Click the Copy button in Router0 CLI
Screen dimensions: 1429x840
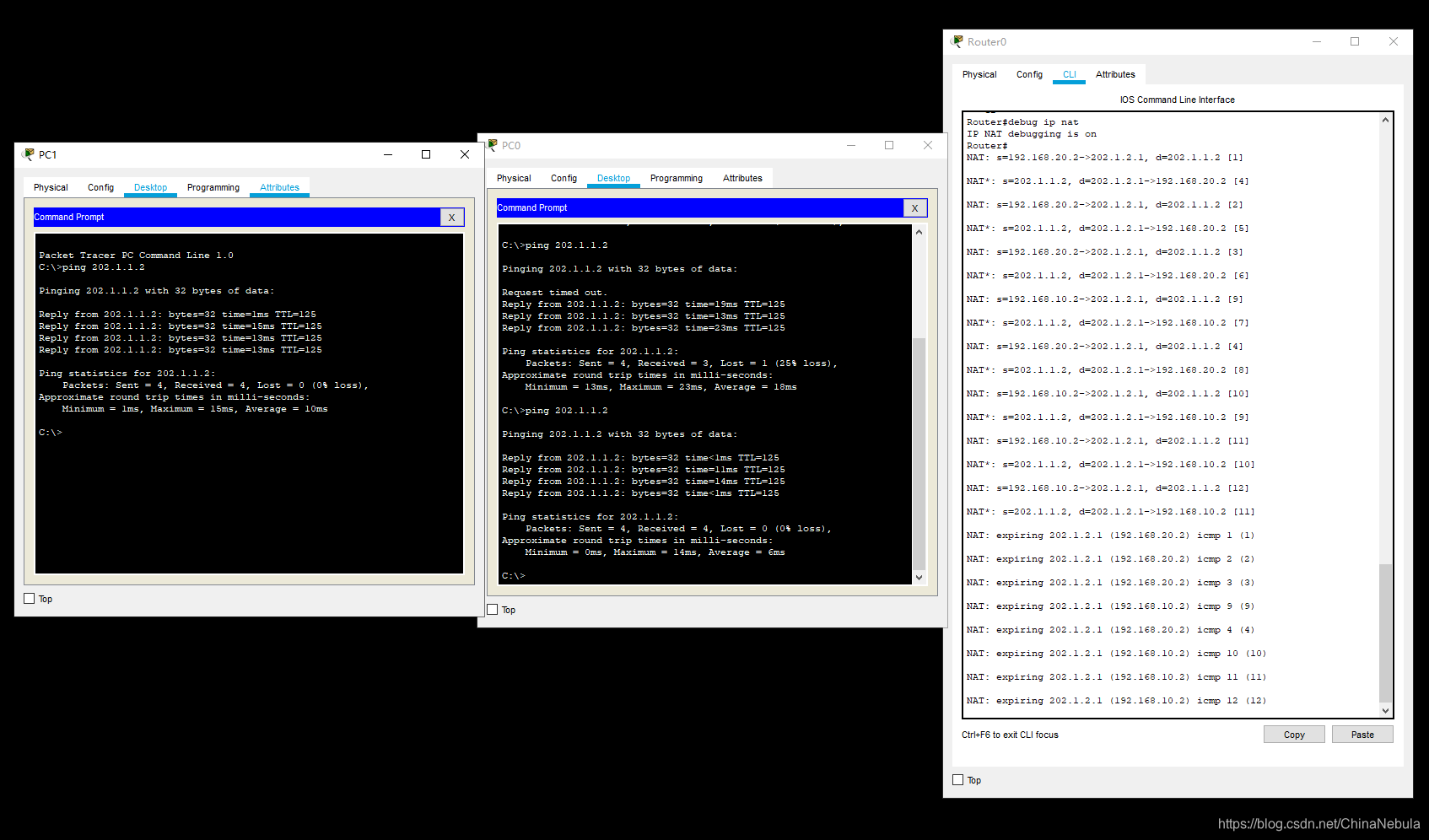pos(1294,735)
